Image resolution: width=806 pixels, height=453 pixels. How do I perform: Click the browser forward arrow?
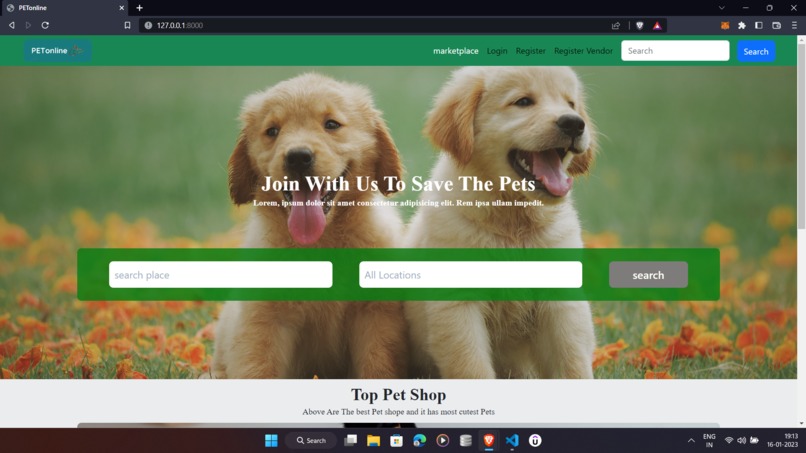[28, 25]
